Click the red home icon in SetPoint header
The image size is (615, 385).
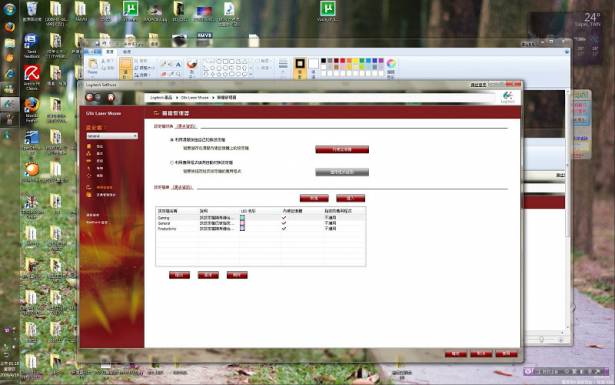[x=111, y=97]
